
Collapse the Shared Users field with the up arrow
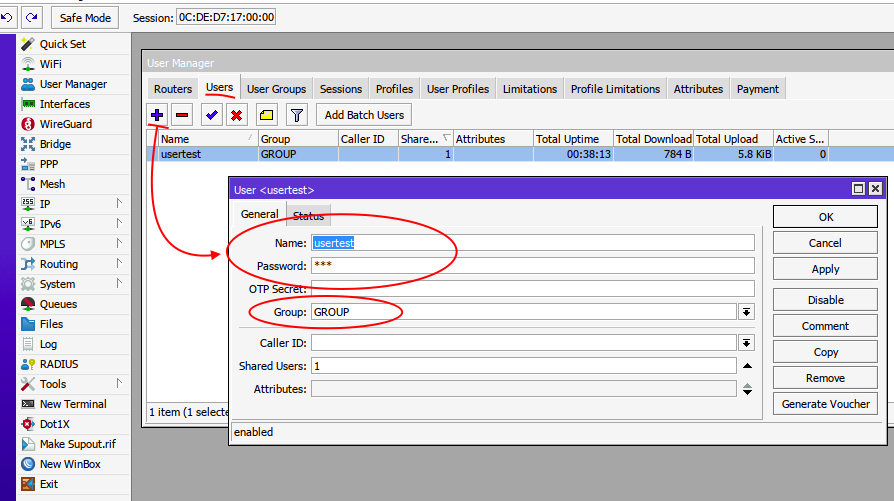click(x=747, y=365)
